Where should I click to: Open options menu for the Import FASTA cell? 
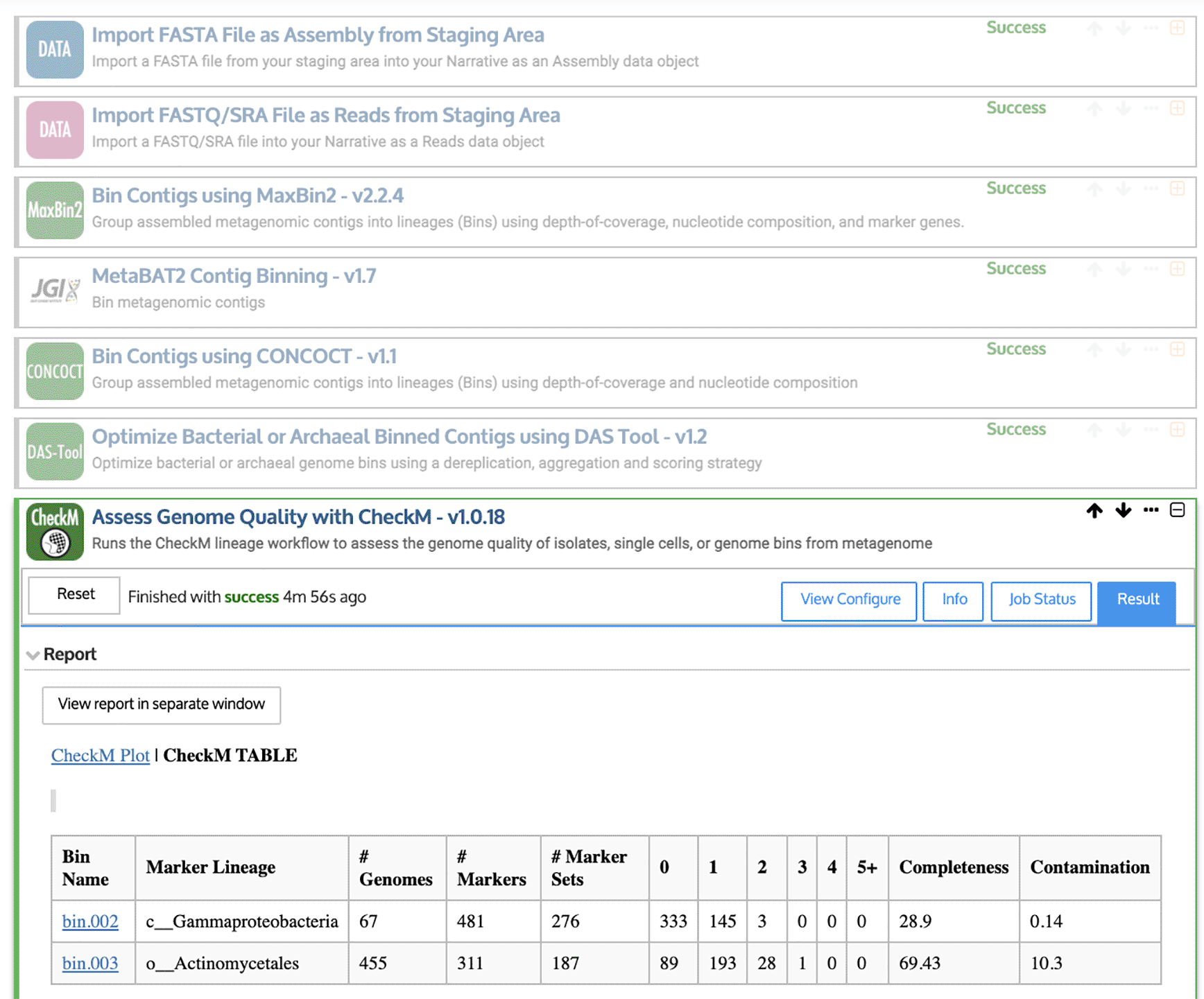(x=1151, y=28)
